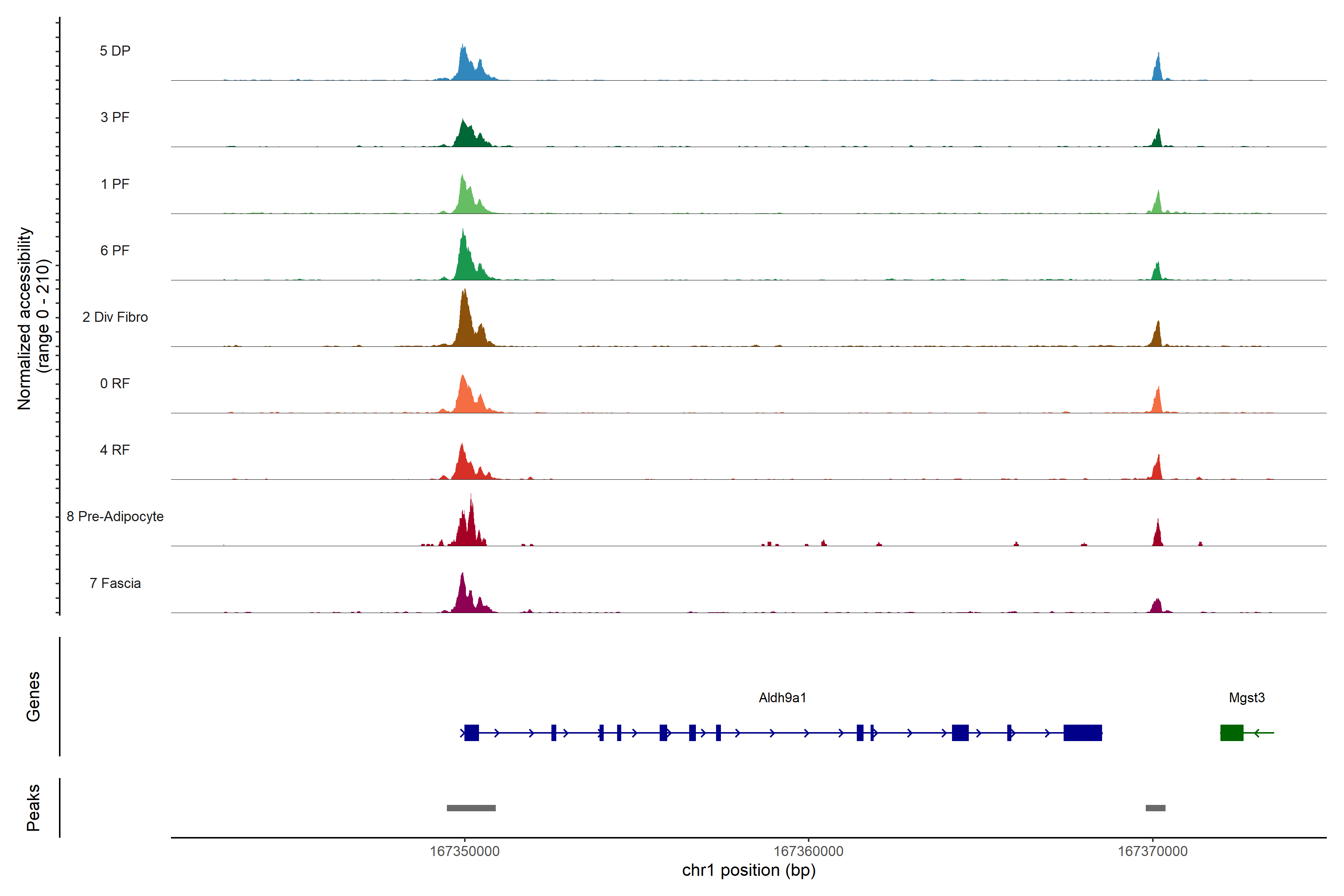Image resolution: width=1344 pixels, height=896 pixels.
Task: Click the Peaks panel label
Action: pos(33,808)
